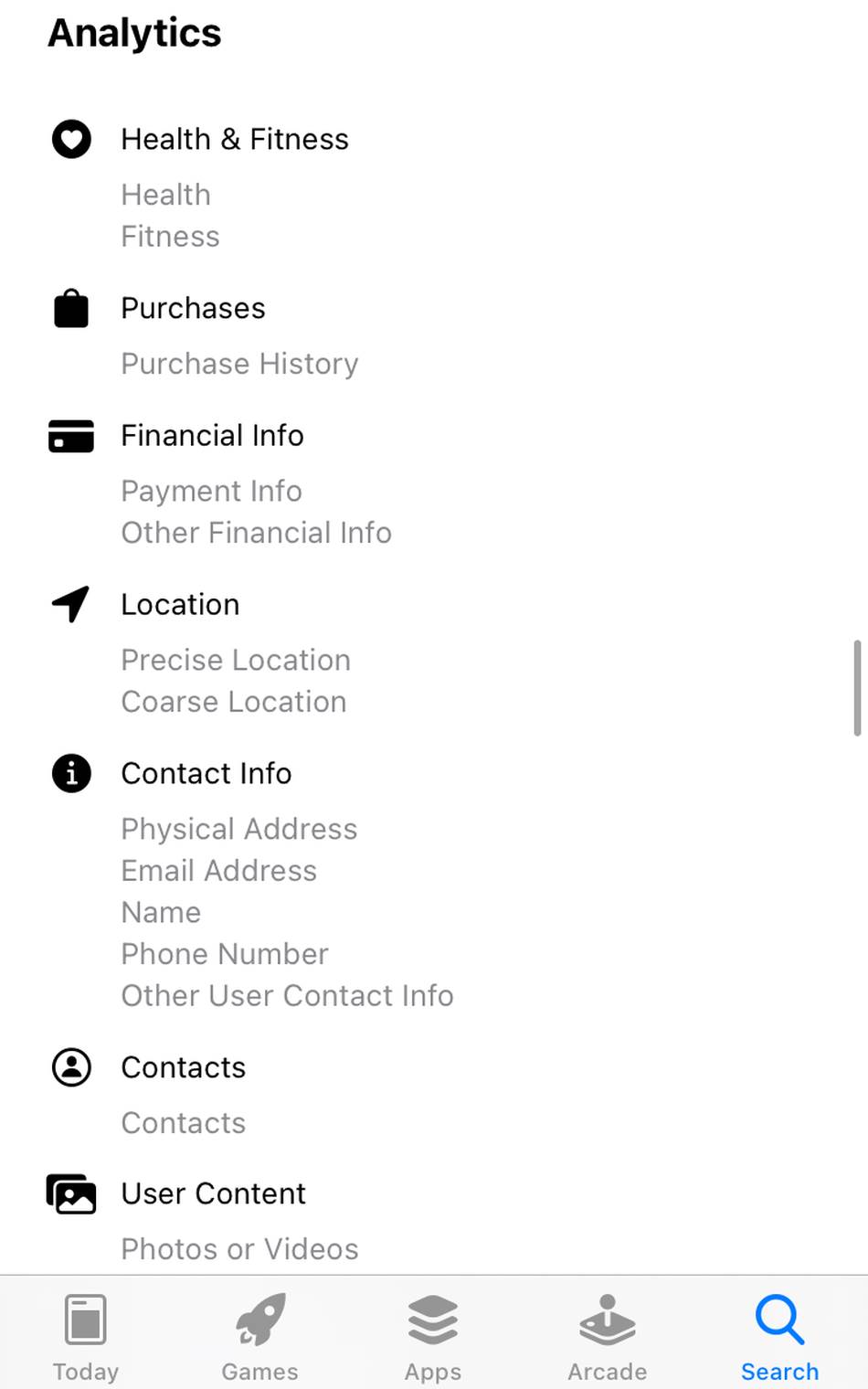Click the Contact Info circle icon
This screenshot has width=868, height=1389.
coord(71,774)
